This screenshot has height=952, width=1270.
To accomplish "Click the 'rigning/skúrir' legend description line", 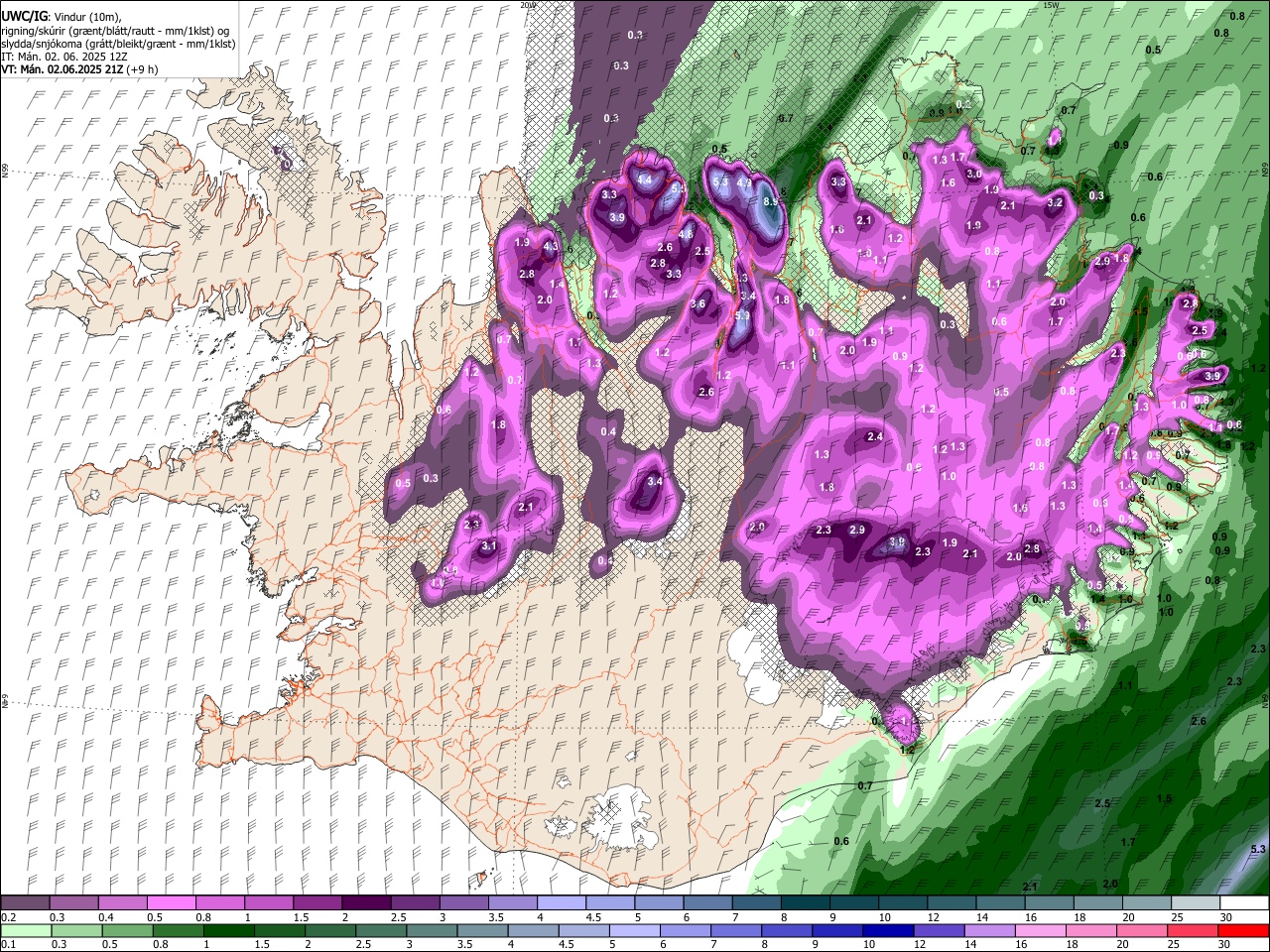I will pyautogui.click(x=114, y=30).
